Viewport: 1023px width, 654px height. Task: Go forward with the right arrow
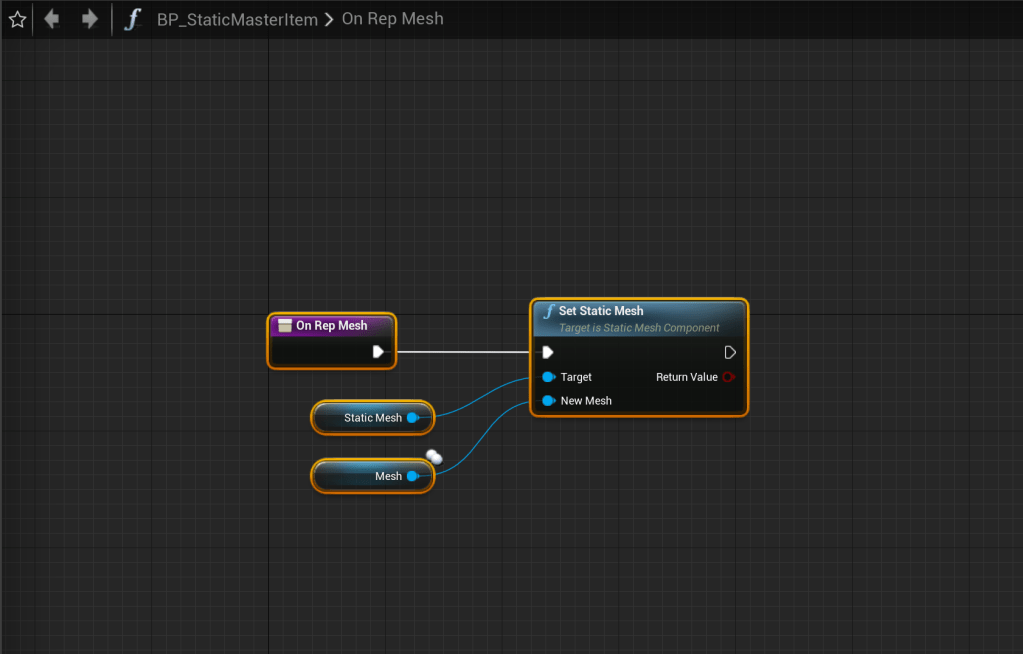89,19
